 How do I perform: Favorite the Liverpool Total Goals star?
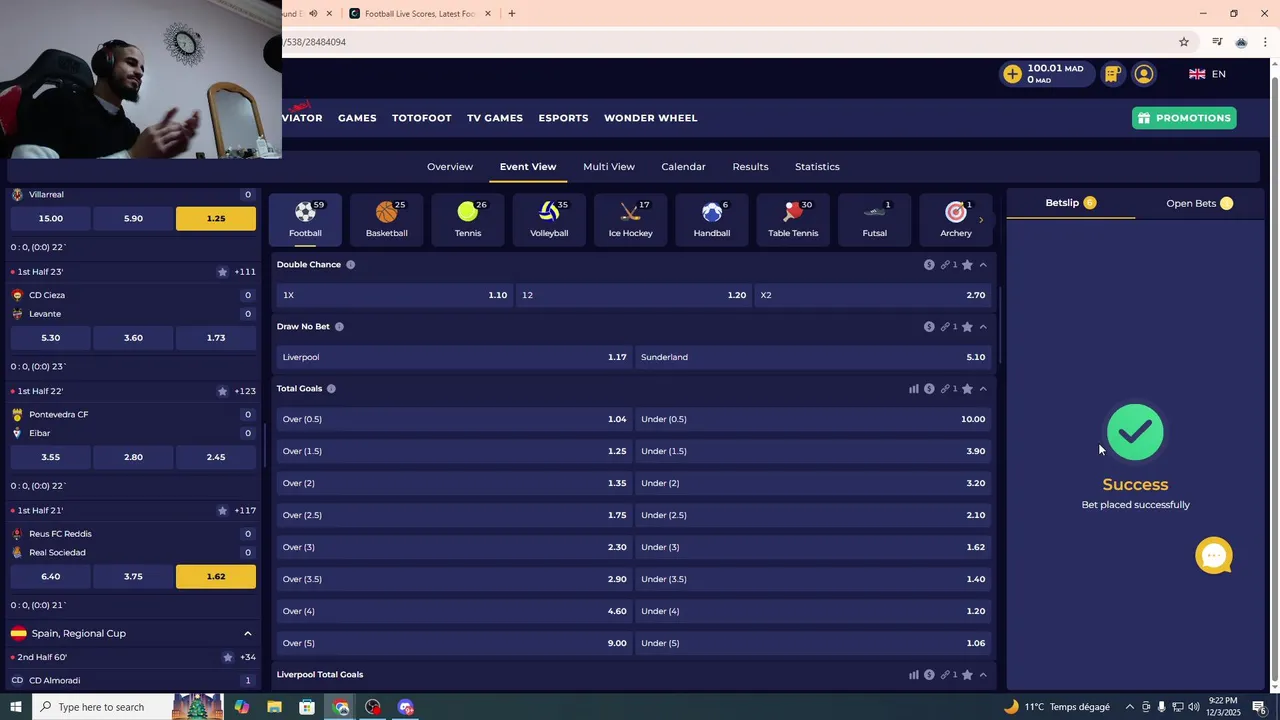967,675
